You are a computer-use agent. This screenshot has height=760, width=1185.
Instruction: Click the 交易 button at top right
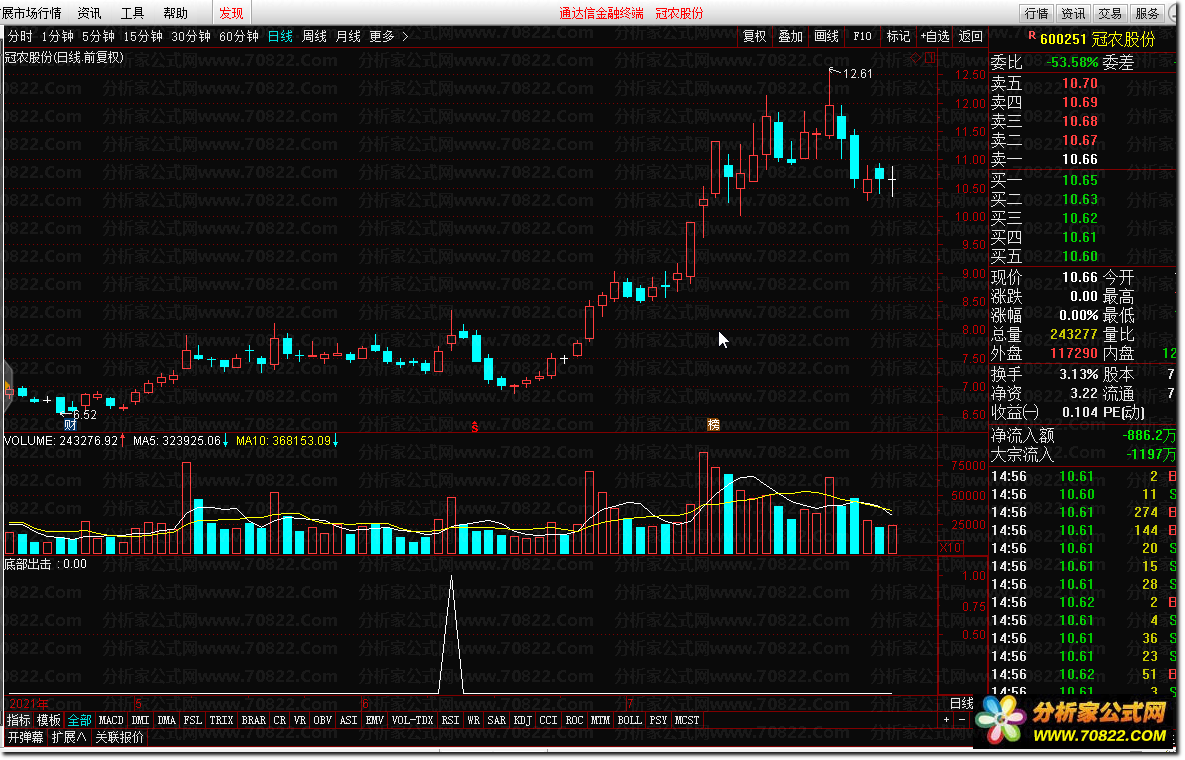click(1110, 13)
